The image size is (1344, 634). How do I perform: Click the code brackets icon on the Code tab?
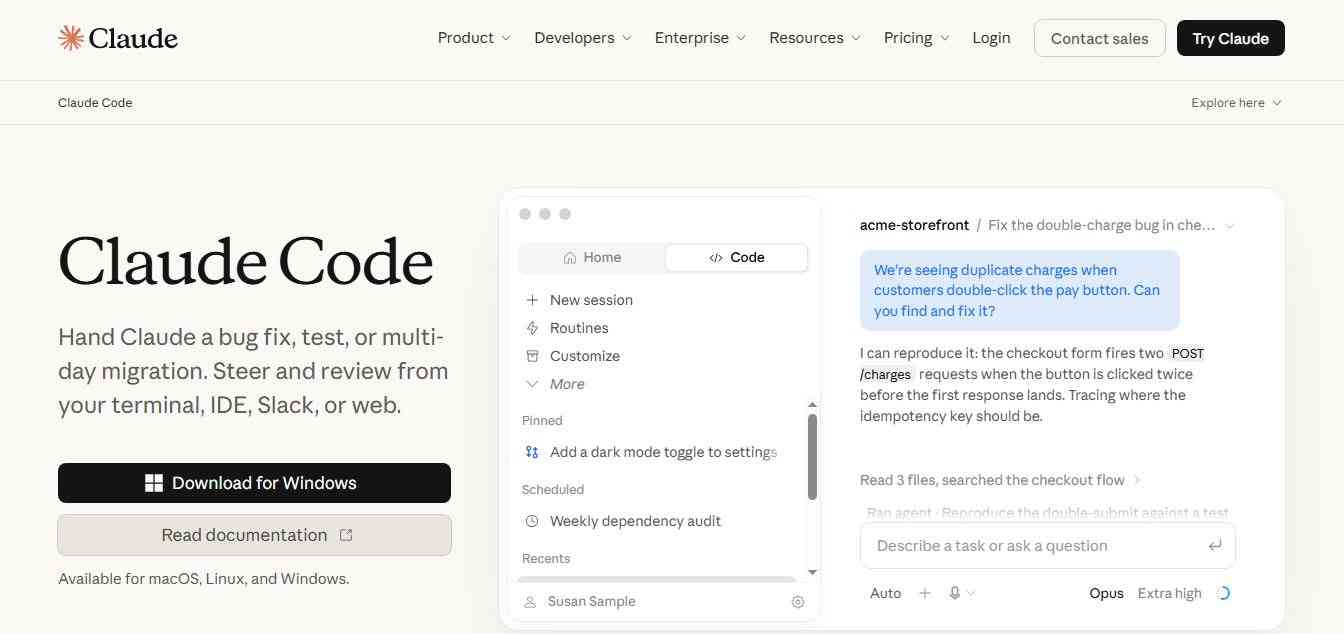point(716,258)
